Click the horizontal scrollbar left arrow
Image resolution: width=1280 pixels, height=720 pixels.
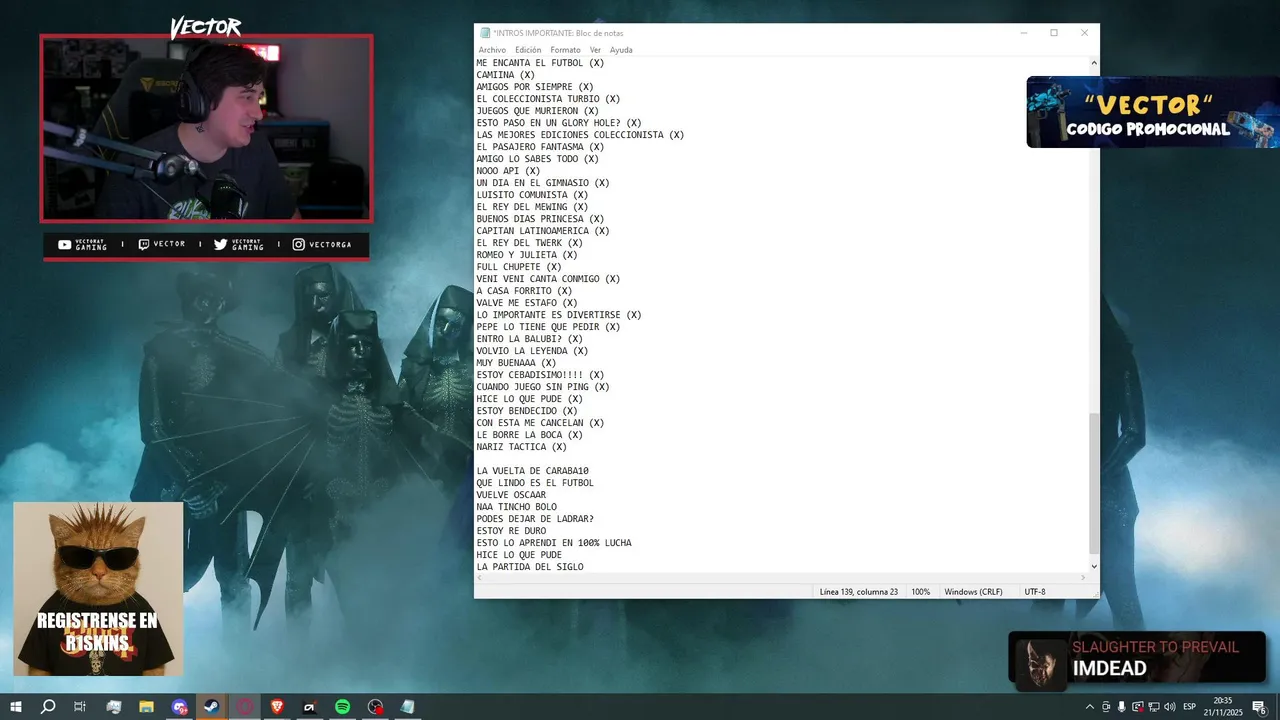(x=480, y=578)
